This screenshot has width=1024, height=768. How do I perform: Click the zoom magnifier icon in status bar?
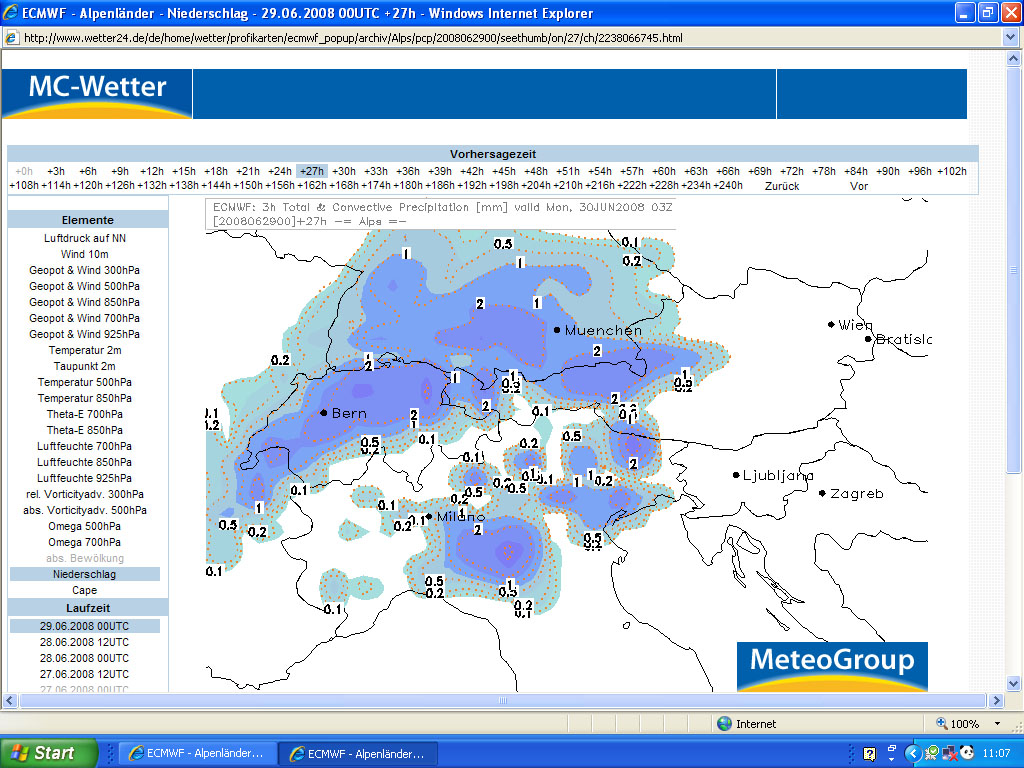point(941,723)
